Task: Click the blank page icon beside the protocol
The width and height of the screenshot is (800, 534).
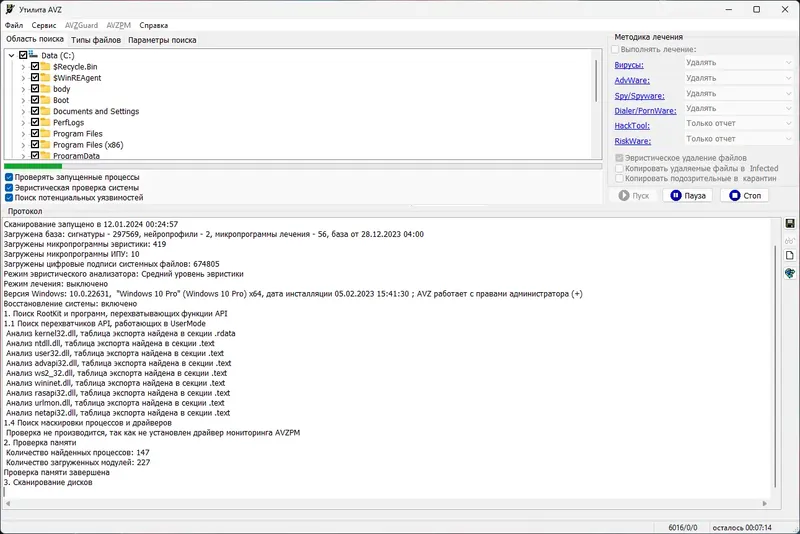Action: (x=790, y=256)
